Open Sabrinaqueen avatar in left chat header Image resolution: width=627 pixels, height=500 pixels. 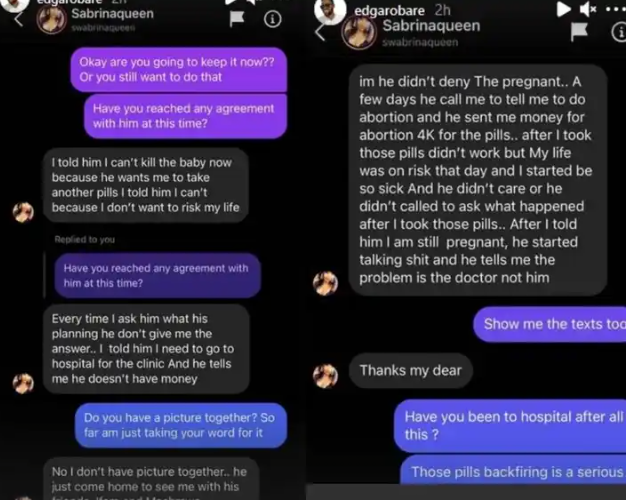click(x=51, y=20)
